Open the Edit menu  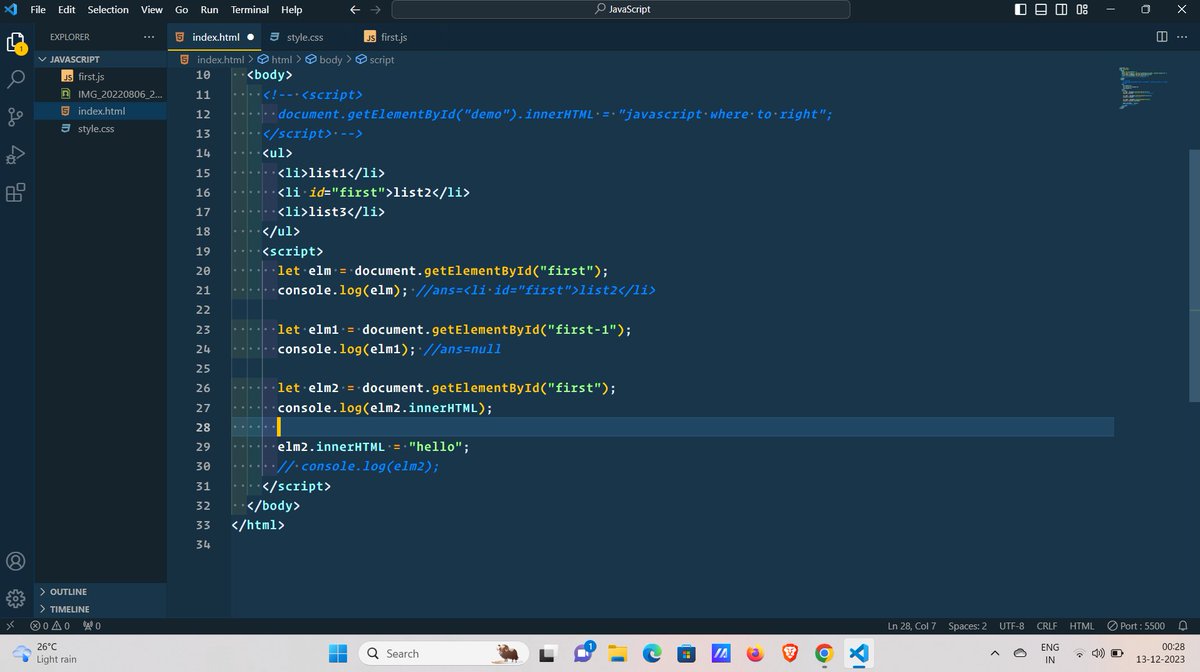coord(66,10)
